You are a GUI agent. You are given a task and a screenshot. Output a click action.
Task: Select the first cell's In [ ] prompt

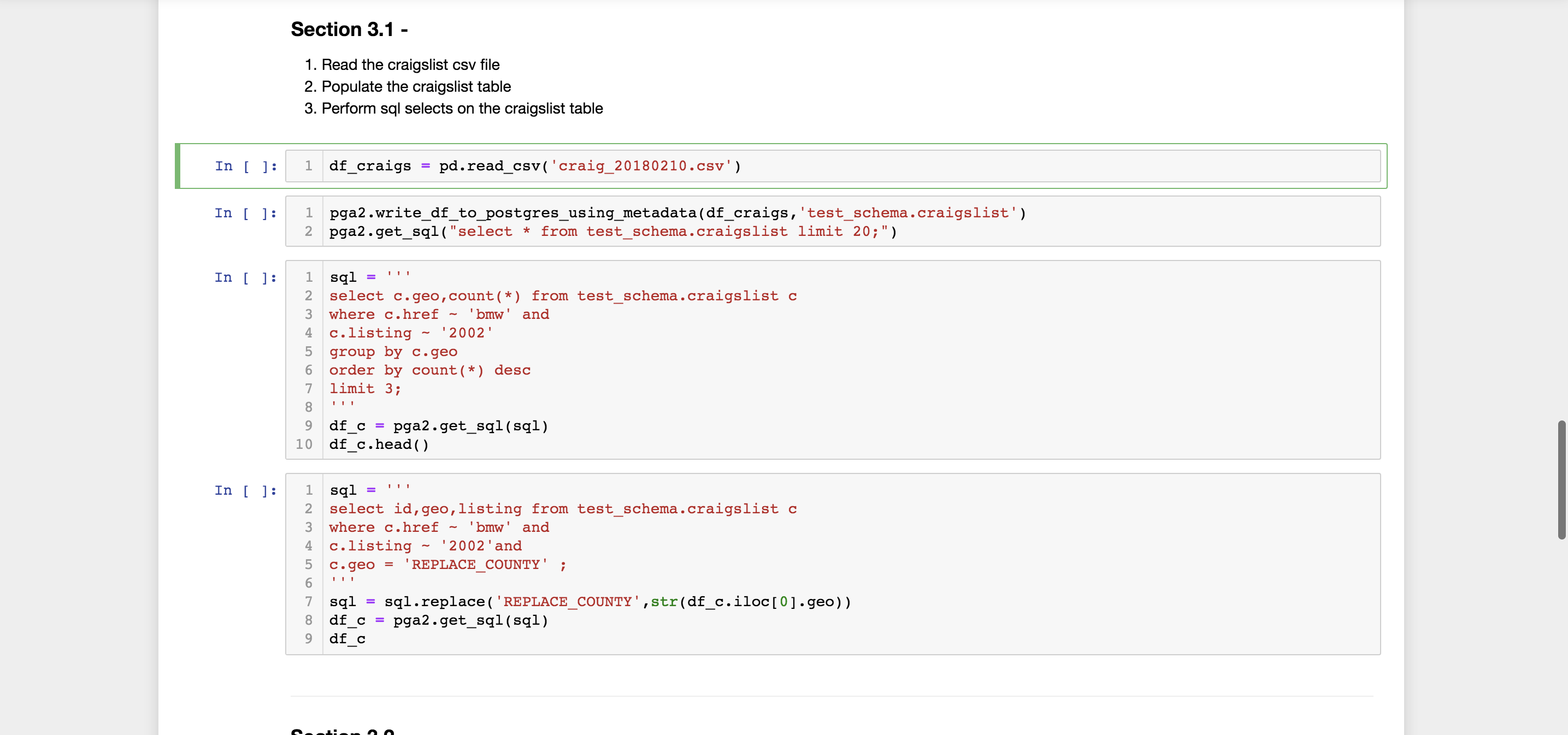pyautogui.click(x=245, y=166)
